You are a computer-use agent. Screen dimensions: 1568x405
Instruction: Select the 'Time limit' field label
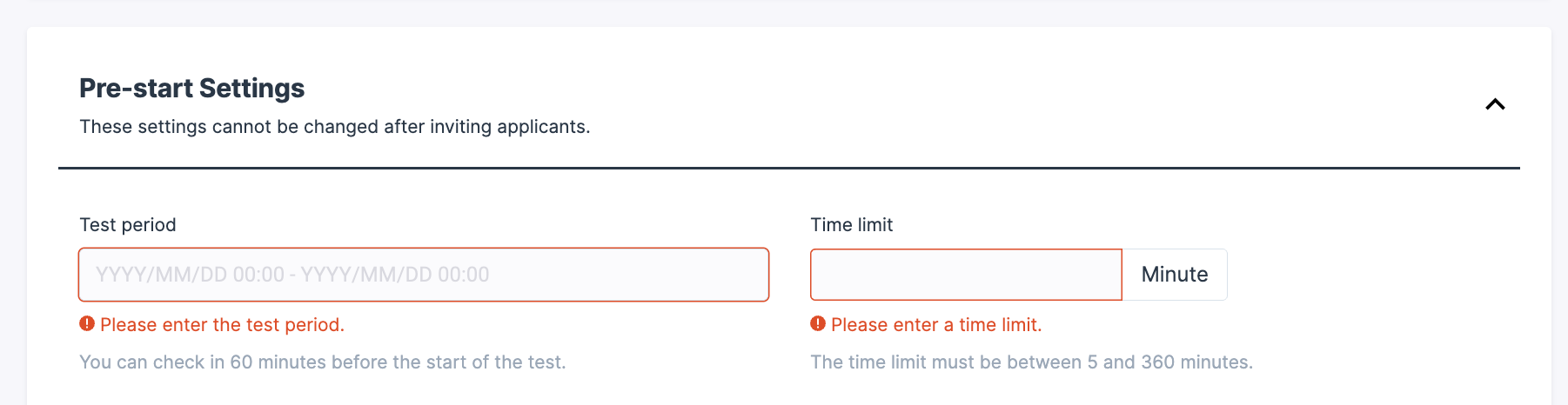click(x=851, y=225)
